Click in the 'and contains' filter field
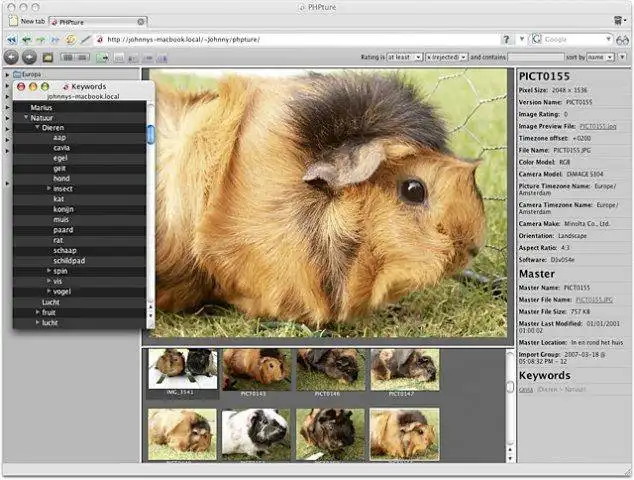Image resolution: width=634 pixels, height=480 pixels. pos(535,57)
